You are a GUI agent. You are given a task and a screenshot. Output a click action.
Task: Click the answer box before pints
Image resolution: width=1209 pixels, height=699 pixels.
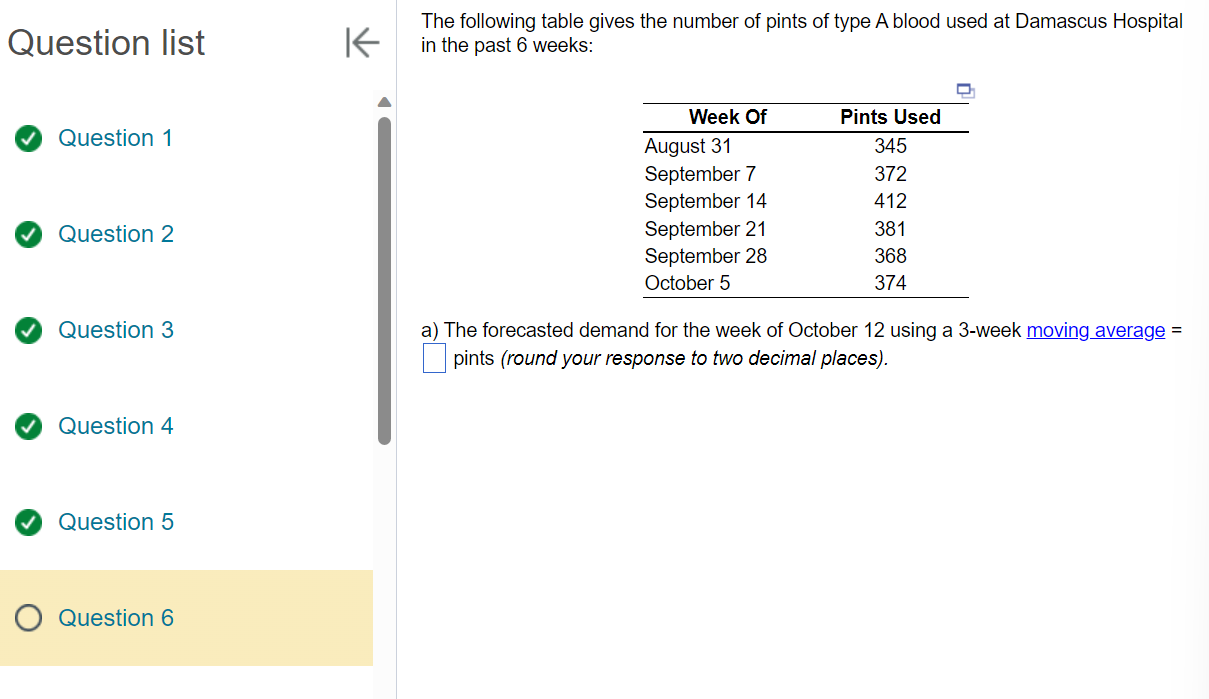[433, 357]
